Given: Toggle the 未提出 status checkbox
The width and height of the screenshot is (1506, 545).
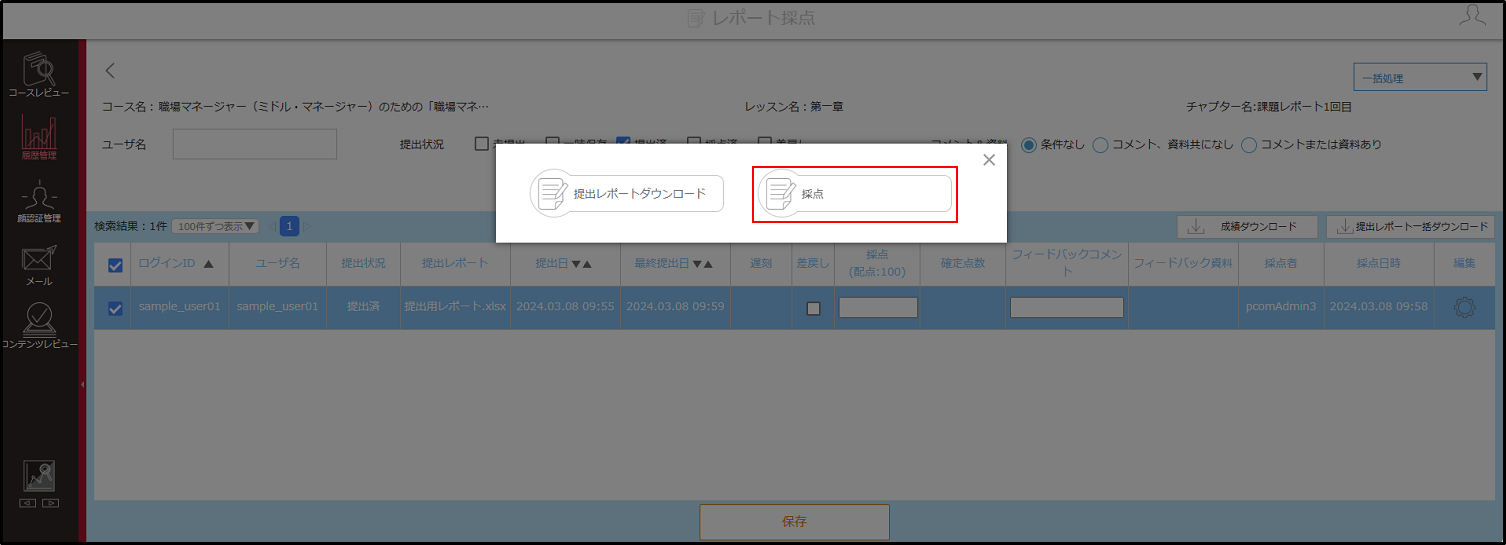Looking at the screenshot, I should coord(482,144).
